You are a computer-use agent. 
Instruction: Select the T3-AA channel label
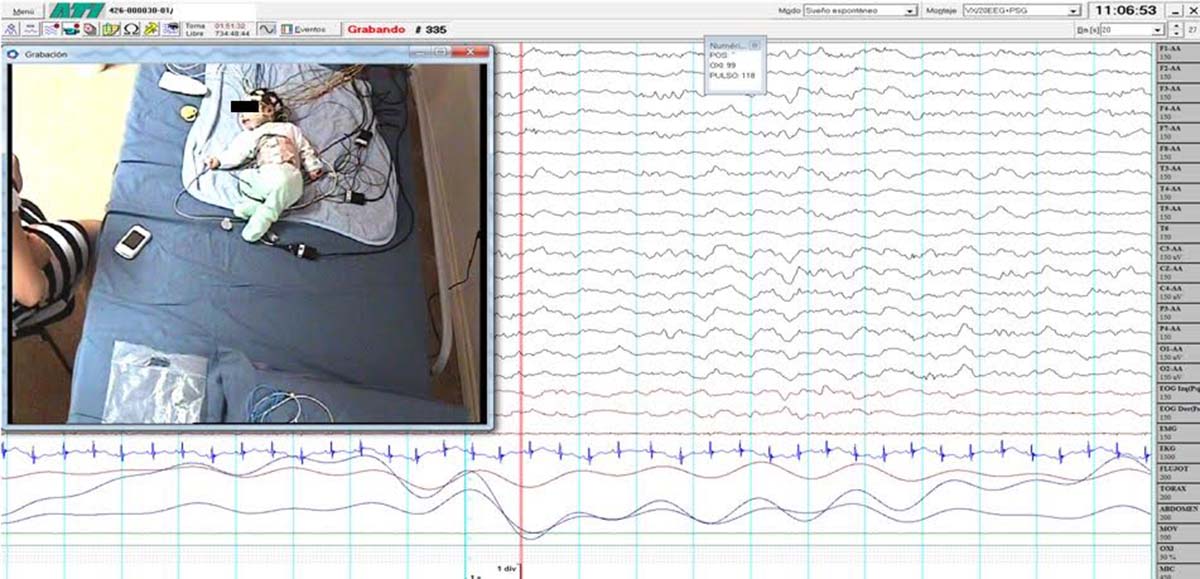coord(1176,171)
